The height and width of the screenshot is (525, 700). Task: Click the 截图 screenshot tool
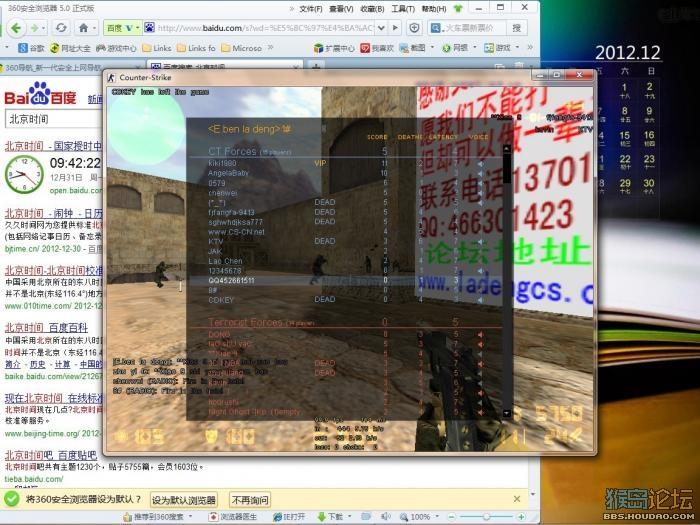[412, 48]
